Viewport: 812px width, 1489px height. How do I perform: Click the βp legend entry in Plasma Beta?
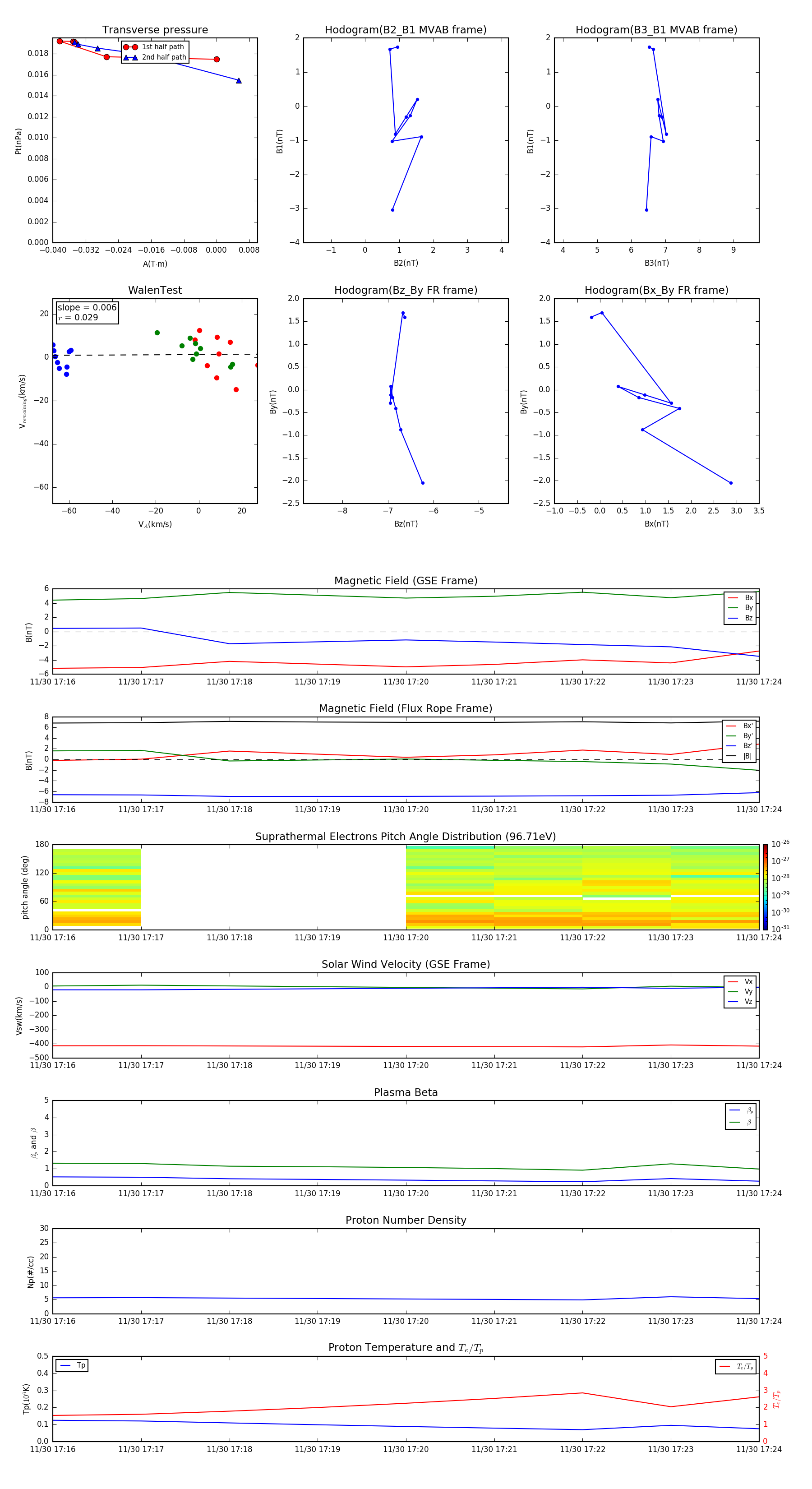click(x=742, y=1110)
